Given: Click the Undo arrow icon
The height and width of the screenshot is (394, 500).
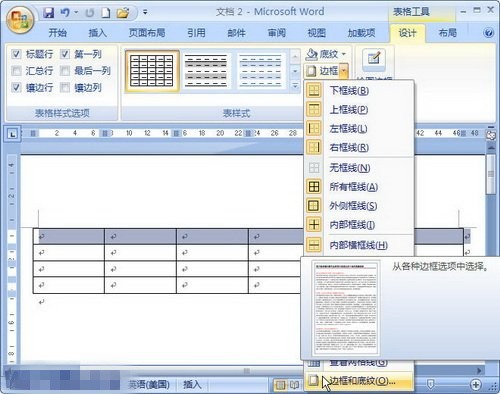Looking at the screenshot, I should [65, 13].
